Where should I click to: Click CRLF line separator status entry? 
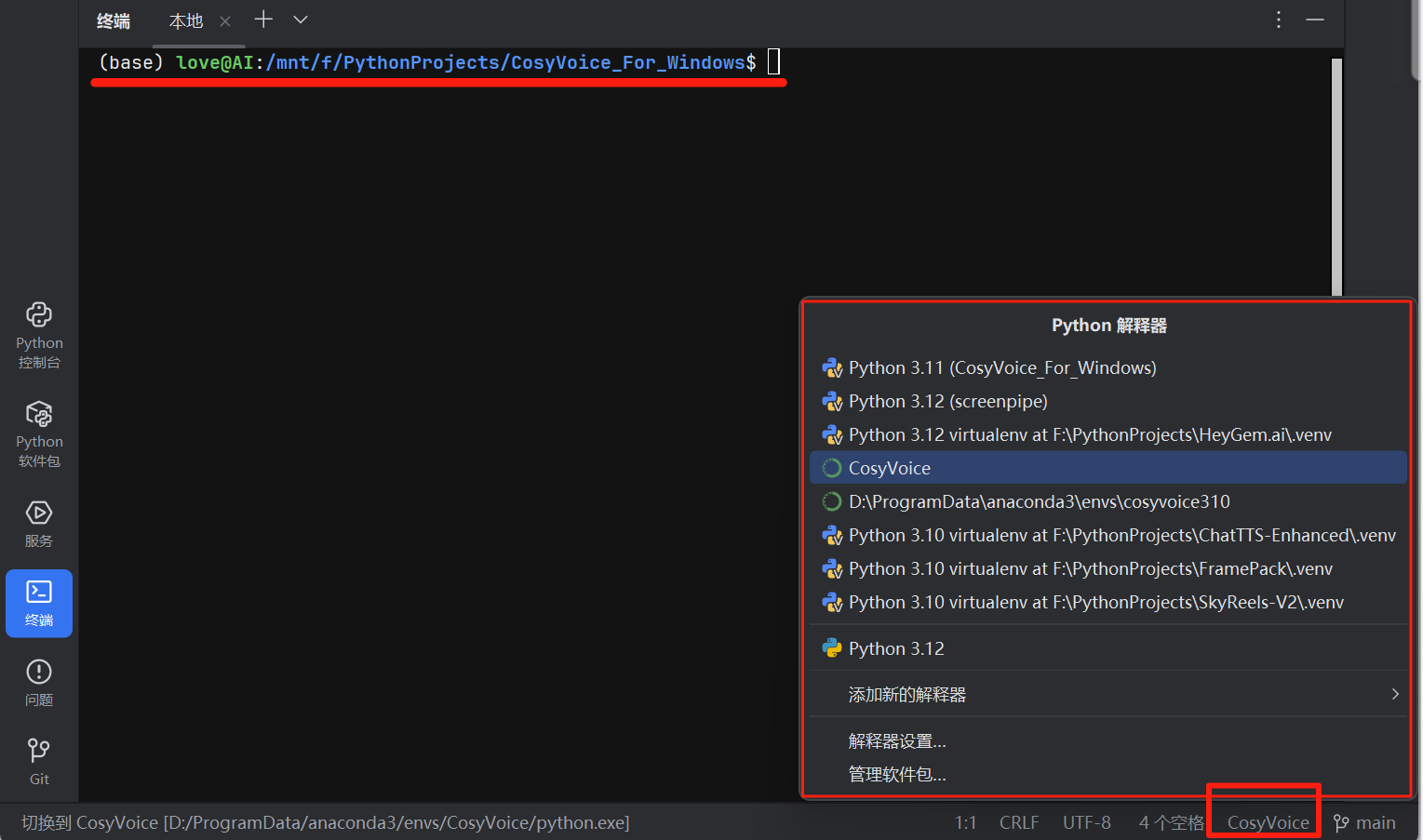point(1019,822)
